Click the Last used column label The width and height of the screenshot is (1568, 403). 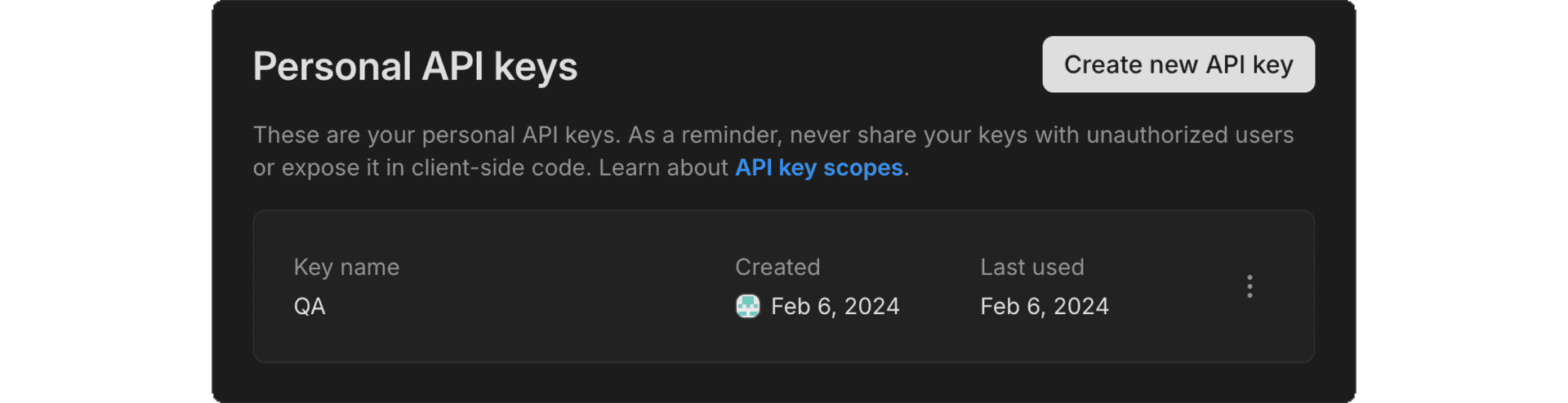click(1031, 268)
